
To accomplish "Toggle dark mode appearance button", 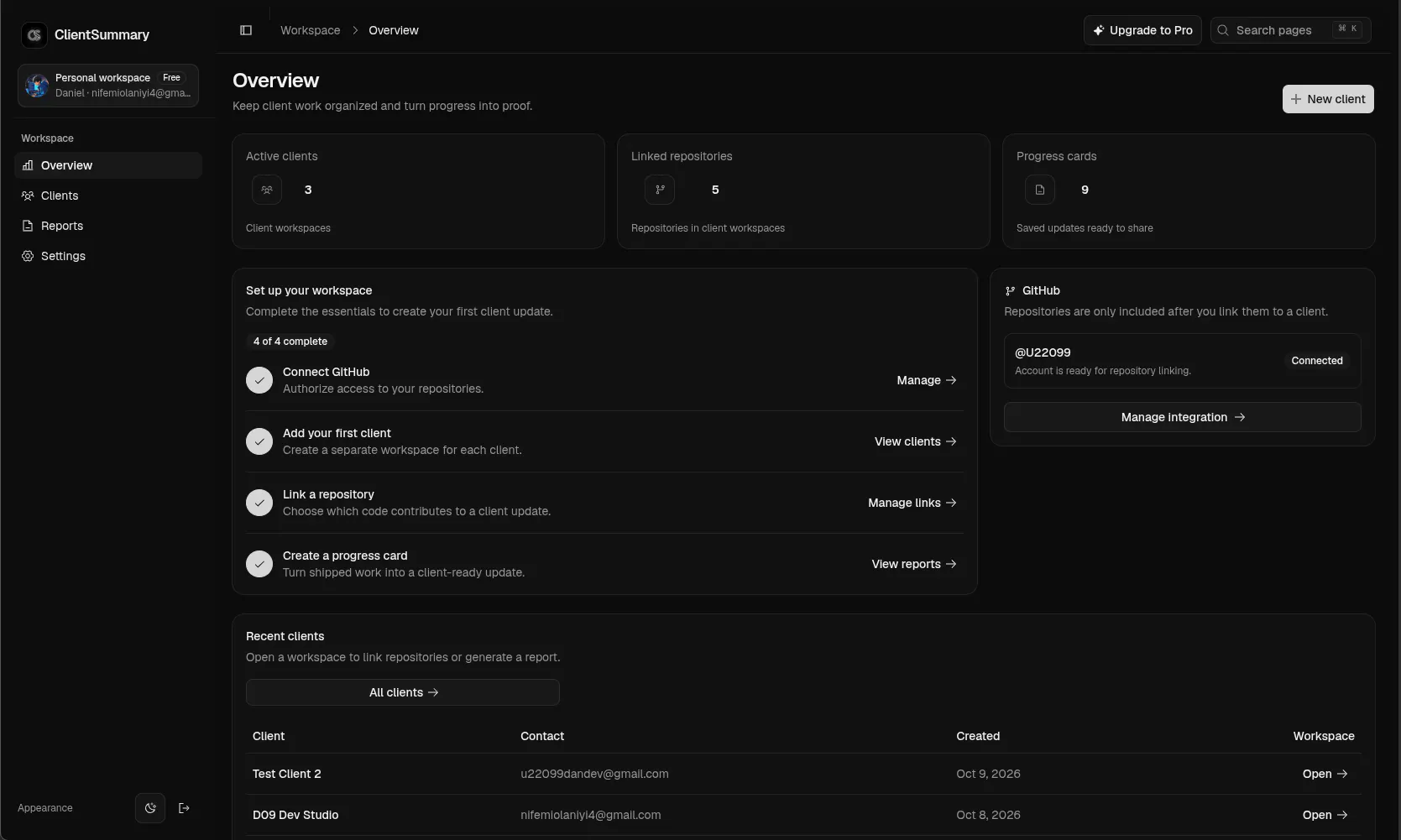I will pyautogui.click(x=150, y=808).
